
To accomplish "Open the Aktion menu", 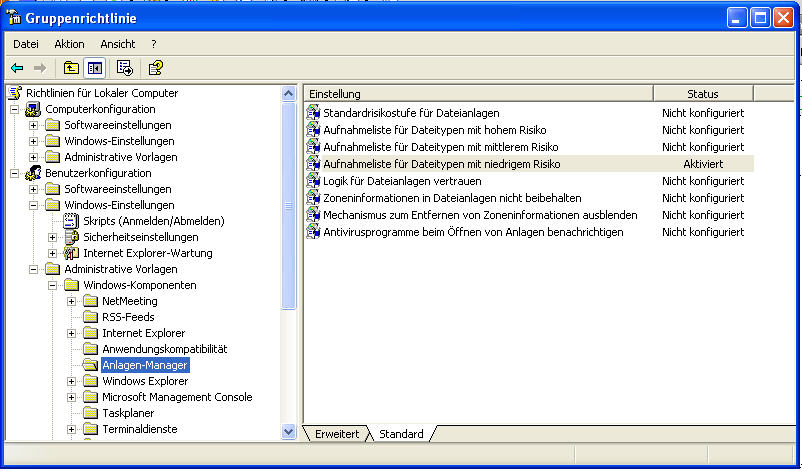I will tap(70, 44).
